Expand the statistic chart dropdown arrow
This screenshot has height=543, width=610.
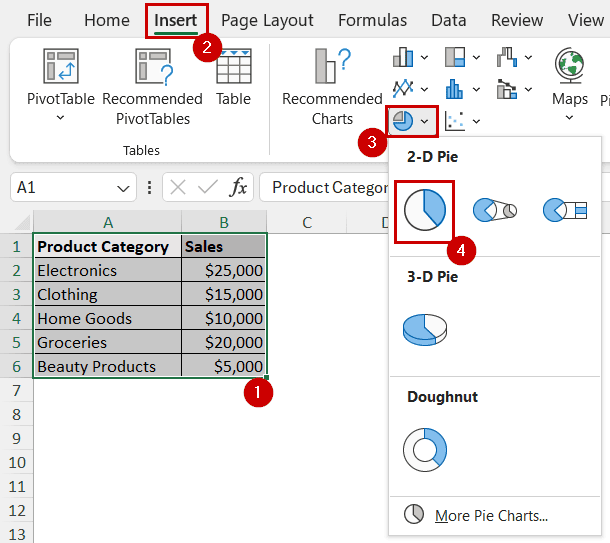click(x=476, y=89)
